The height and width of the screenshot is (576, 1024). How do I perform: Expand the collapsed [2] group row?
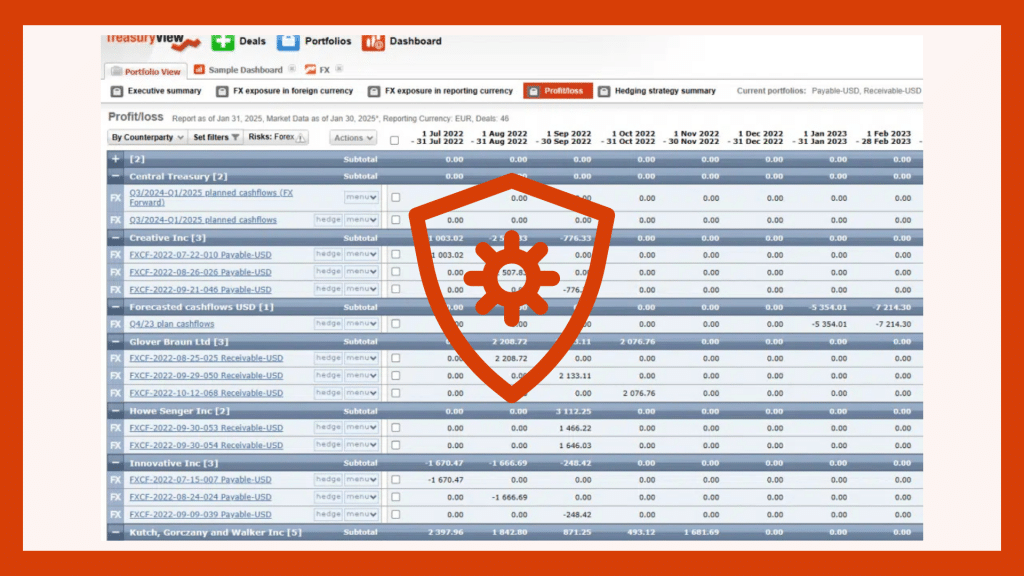[x=114, y=158]
